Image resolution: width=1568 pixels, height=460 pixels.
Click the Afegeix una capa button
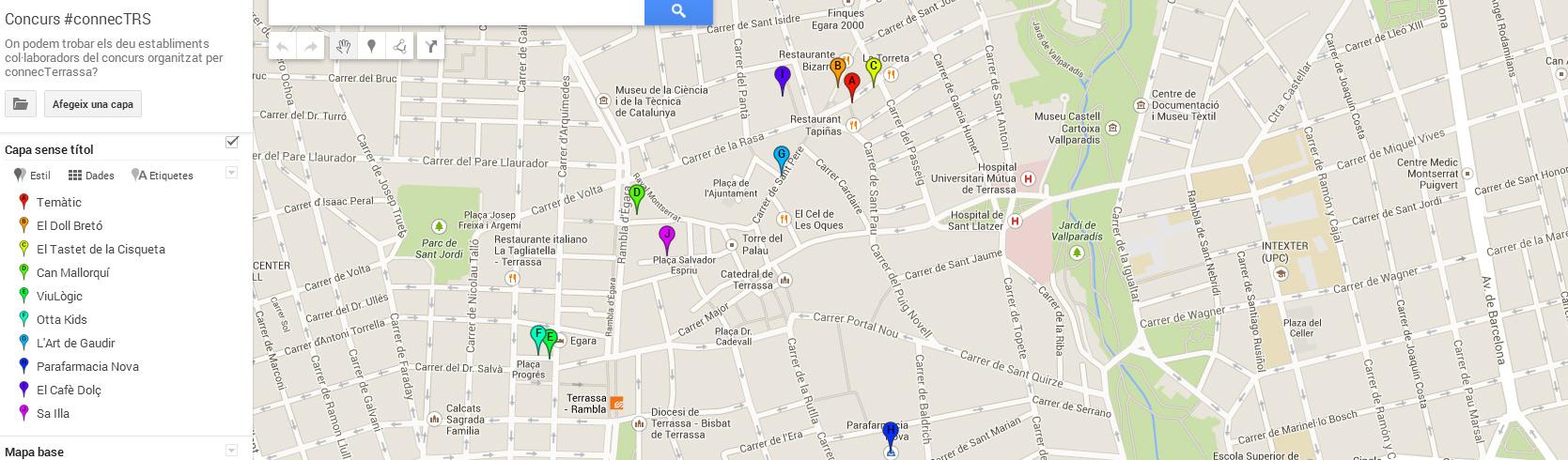pyautogui.click(x=93, y=104)
